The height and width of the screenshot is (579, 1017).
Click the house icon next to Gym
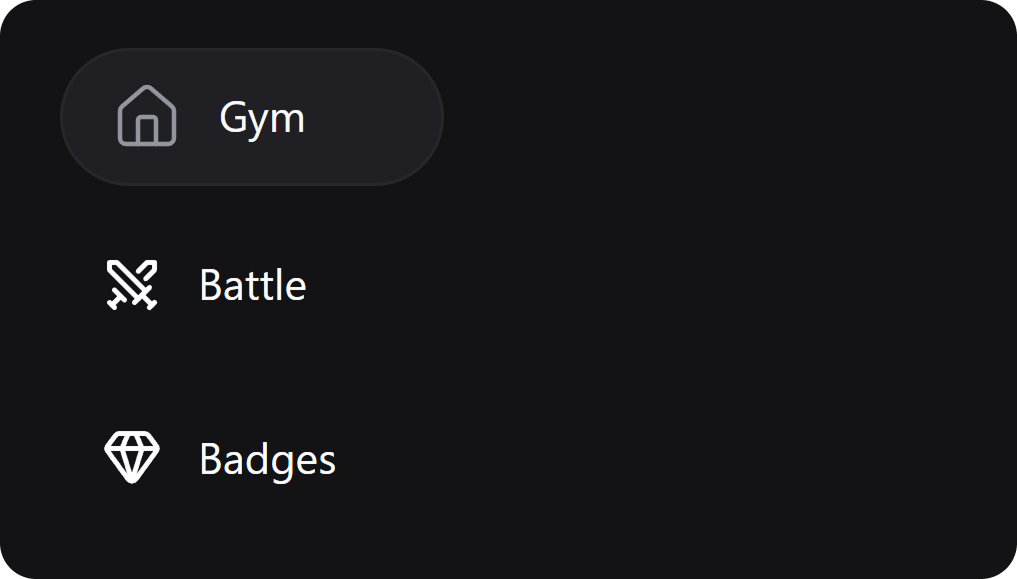(x=147, y=116)
